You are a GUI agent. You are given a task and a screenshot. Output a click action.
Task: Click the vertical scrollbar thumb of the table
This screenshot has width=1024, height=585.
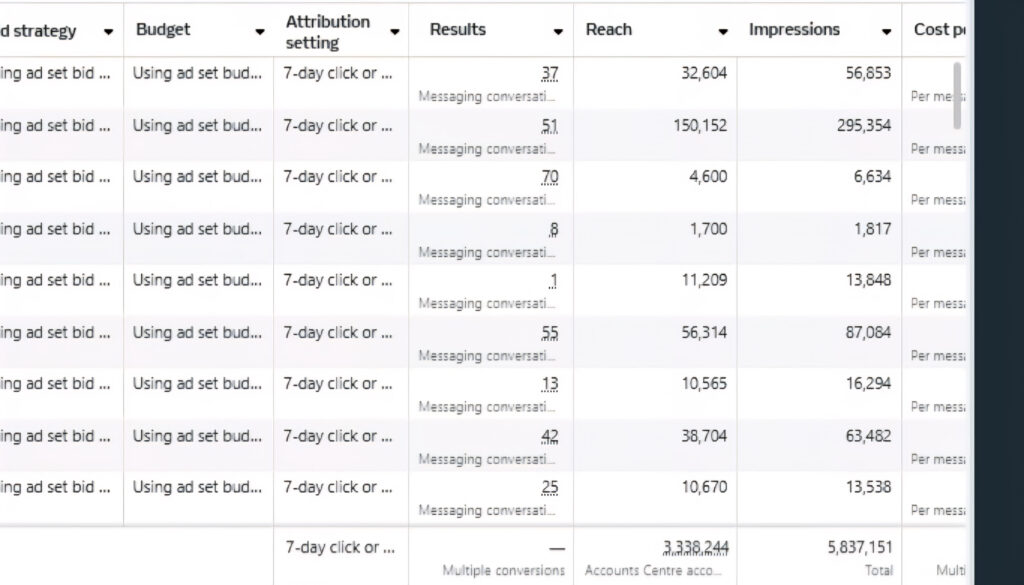coord(957,95)
